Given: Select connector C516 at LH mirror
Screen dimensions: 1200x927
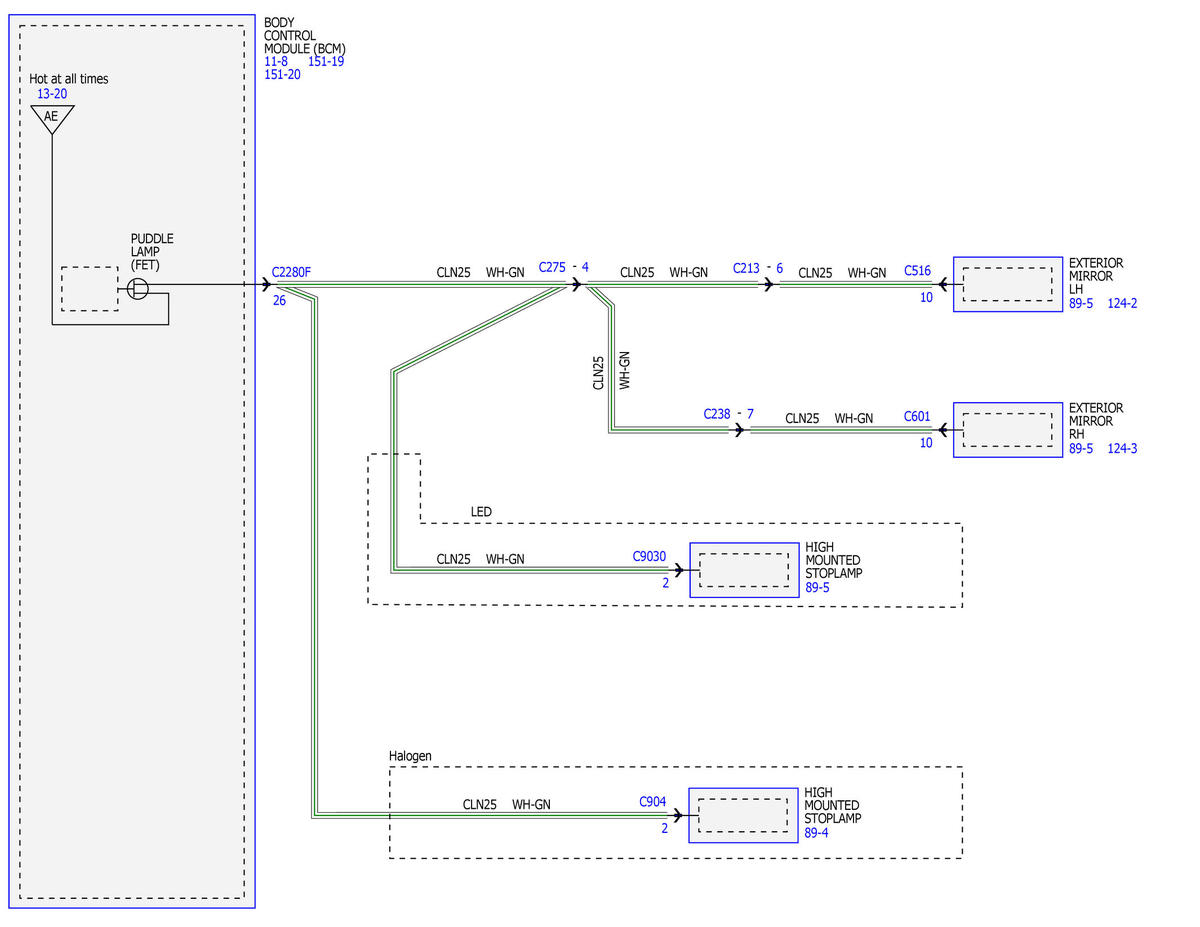Looking at the screenshot, I should tap(917, 270).
